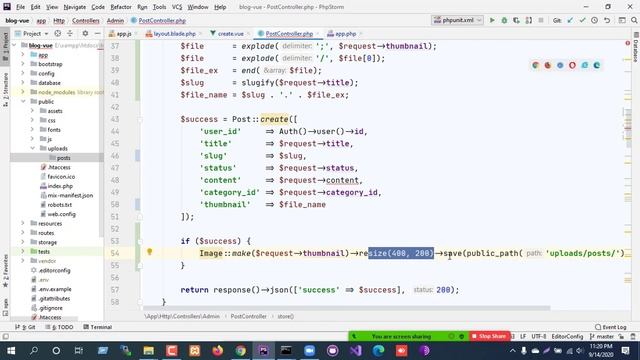
Task: Select mix-manifest.json in project tree
Action: click(x=67, y=195)
